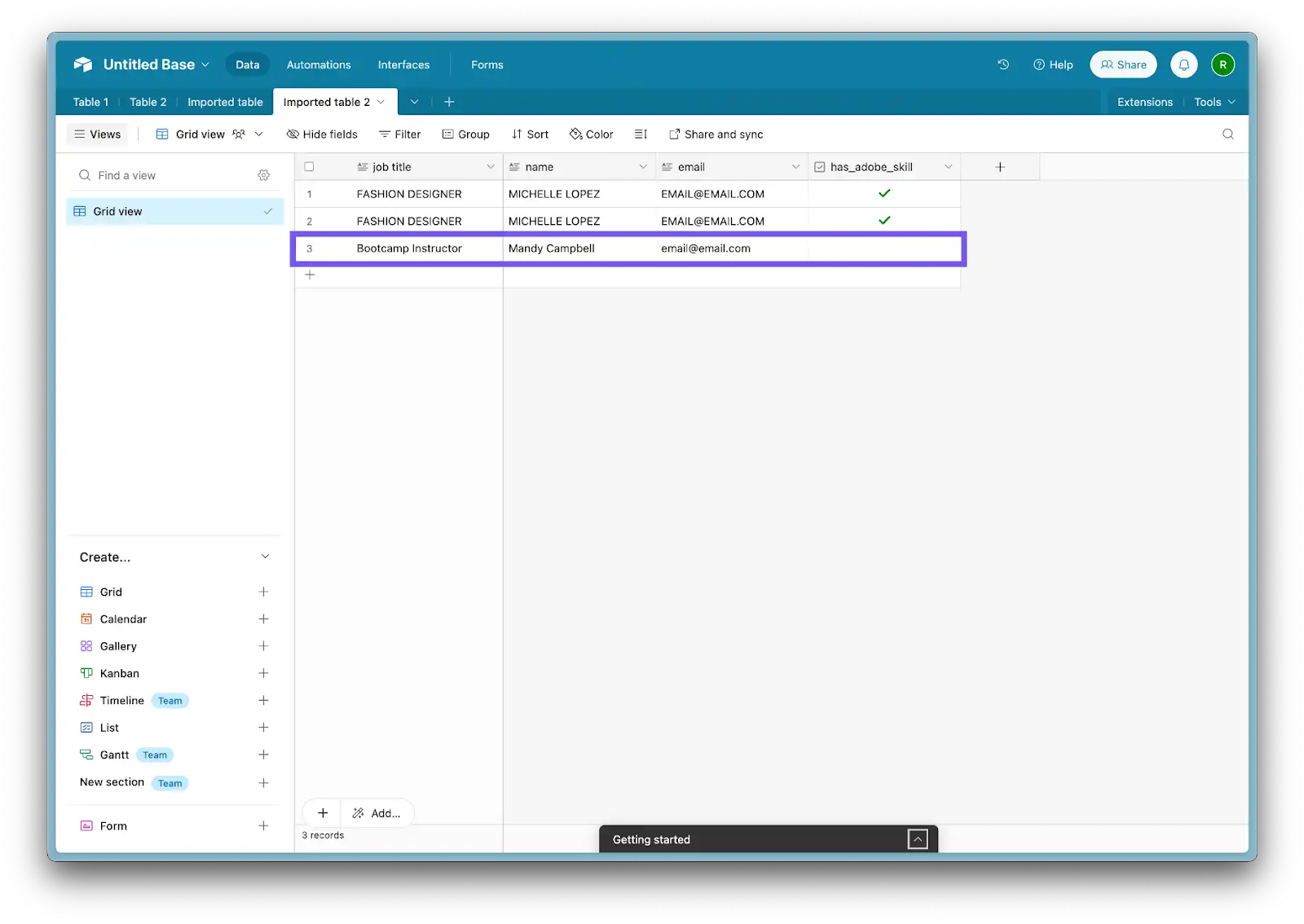Image resolution: width=1304 pixels, height=924 pixels.
Task: Open the Interfaces tab
Action: tap(403, 64)
